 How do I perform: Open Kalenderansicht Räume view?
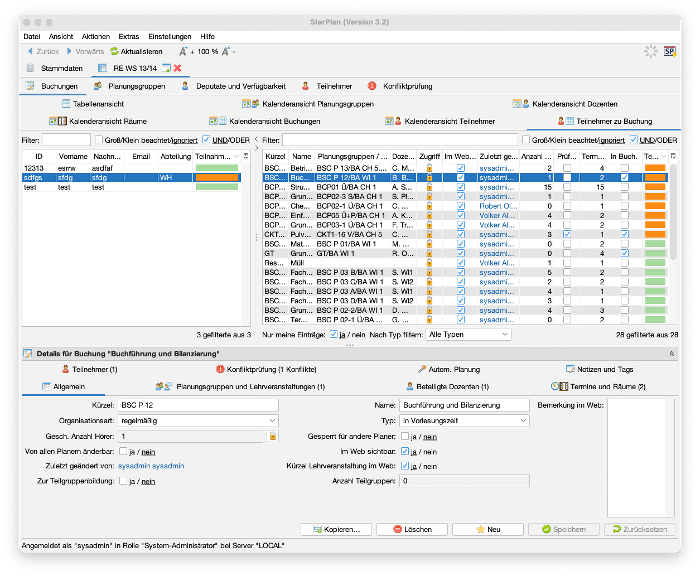click(98, 121)
